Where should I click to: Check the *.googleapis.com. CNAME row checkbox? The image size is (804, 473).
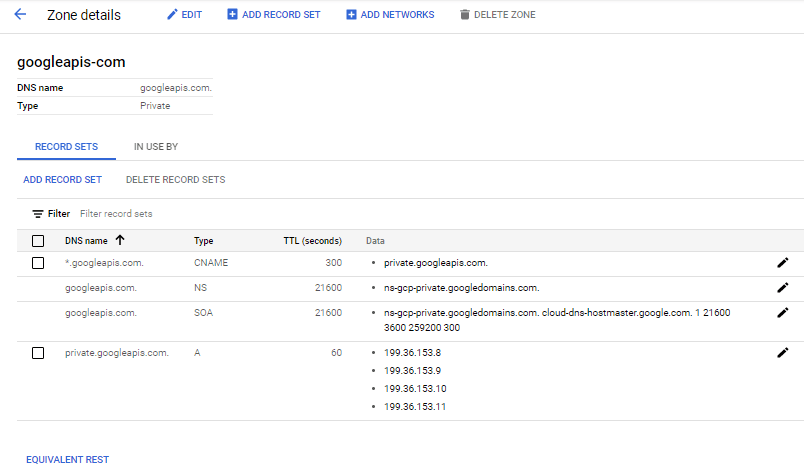(38, 263)
